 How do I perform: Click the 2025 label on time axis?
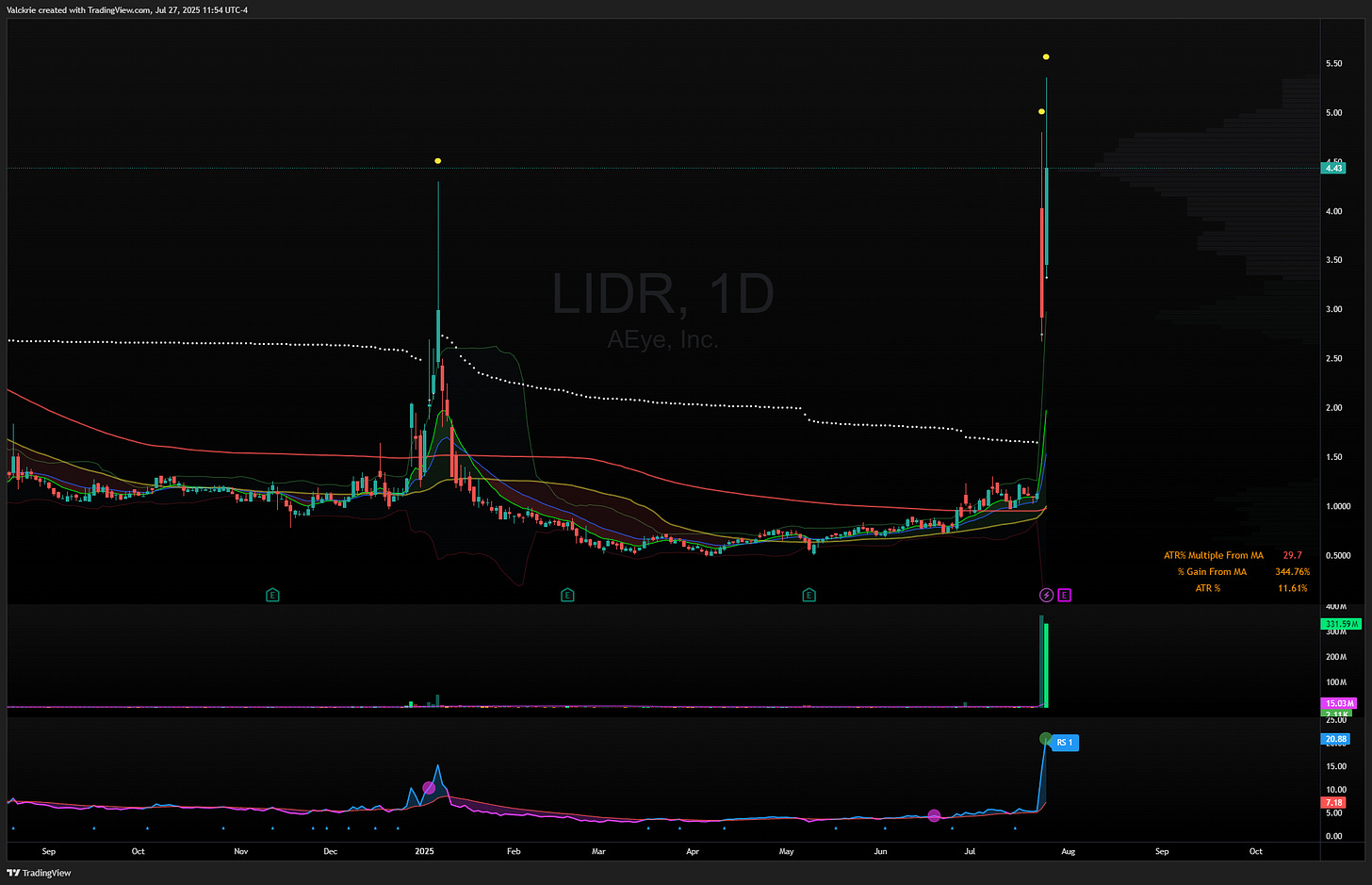pos(425,851)
